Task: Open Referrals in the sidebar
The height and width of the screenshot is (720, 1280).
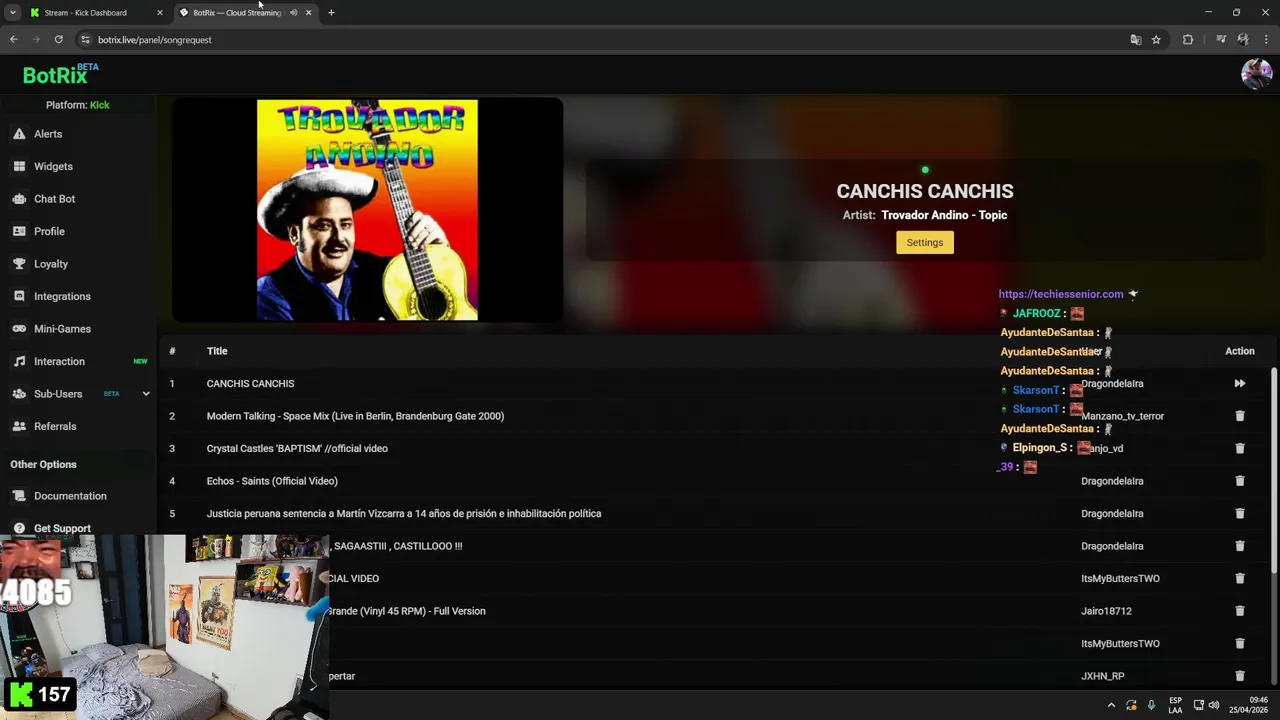Action: (55, 426)
